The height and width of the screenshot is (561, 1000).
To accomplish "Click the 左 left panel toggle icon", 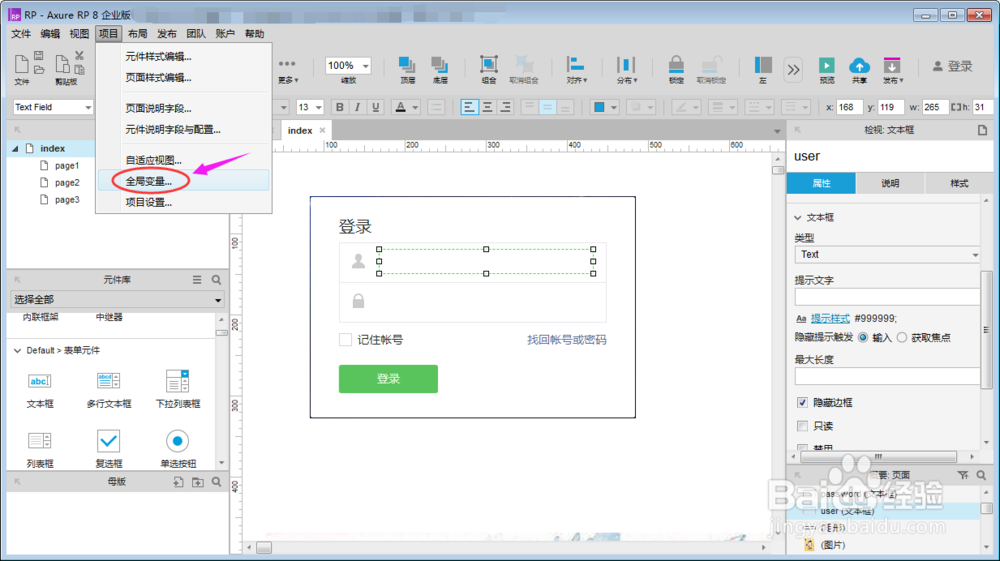I will (x=763, y=64).
